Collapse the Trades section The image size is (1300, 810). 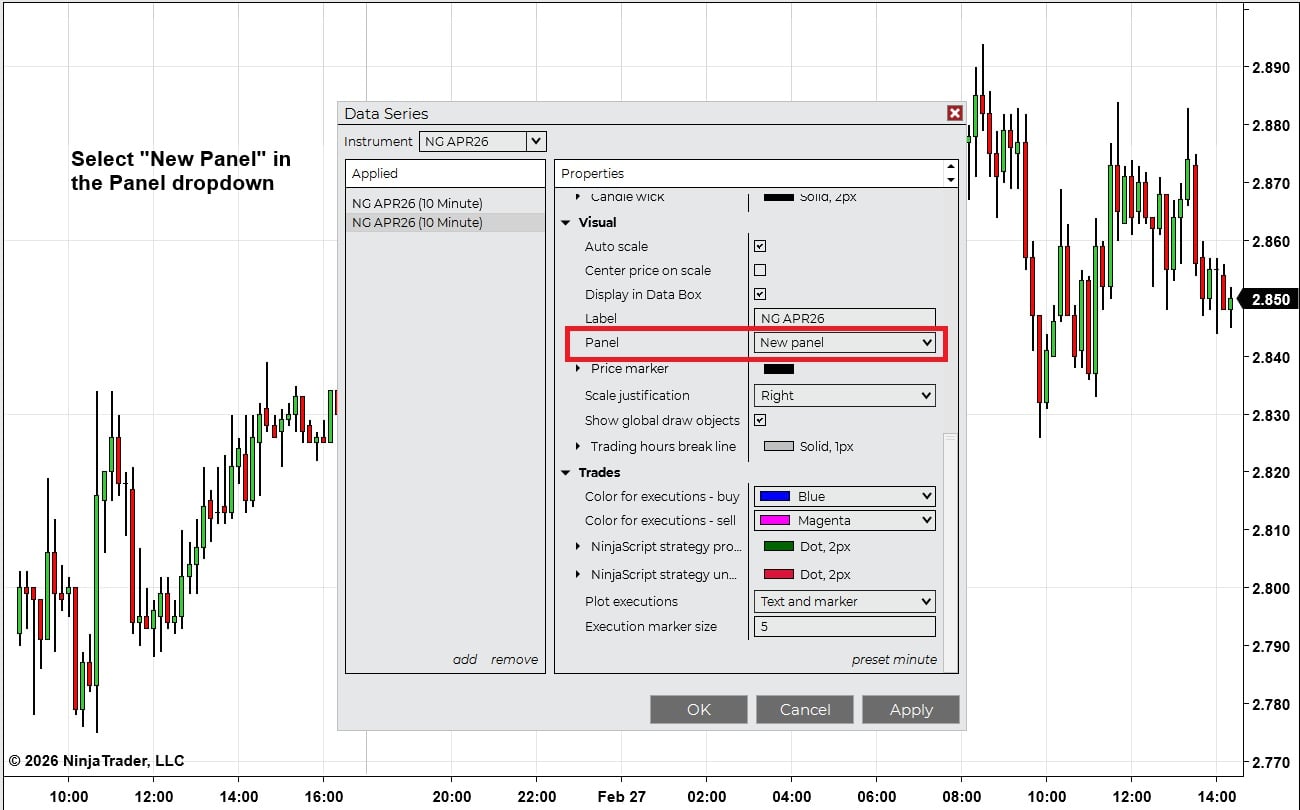click(567, 472)
